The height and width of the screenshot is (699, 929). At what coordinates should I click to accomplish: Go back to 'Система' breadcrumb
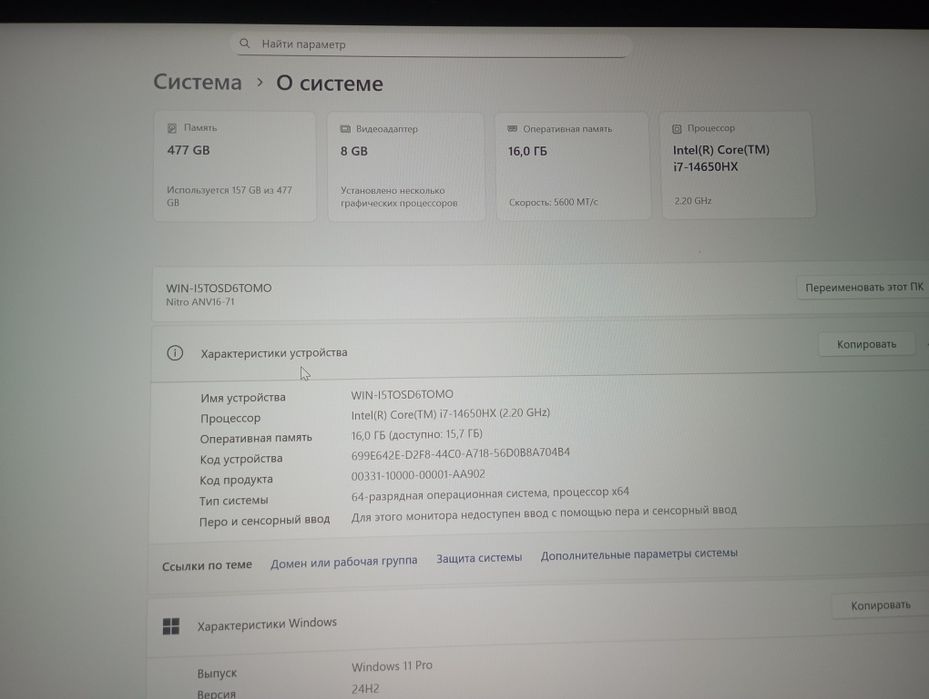click(x=197, y=82)
